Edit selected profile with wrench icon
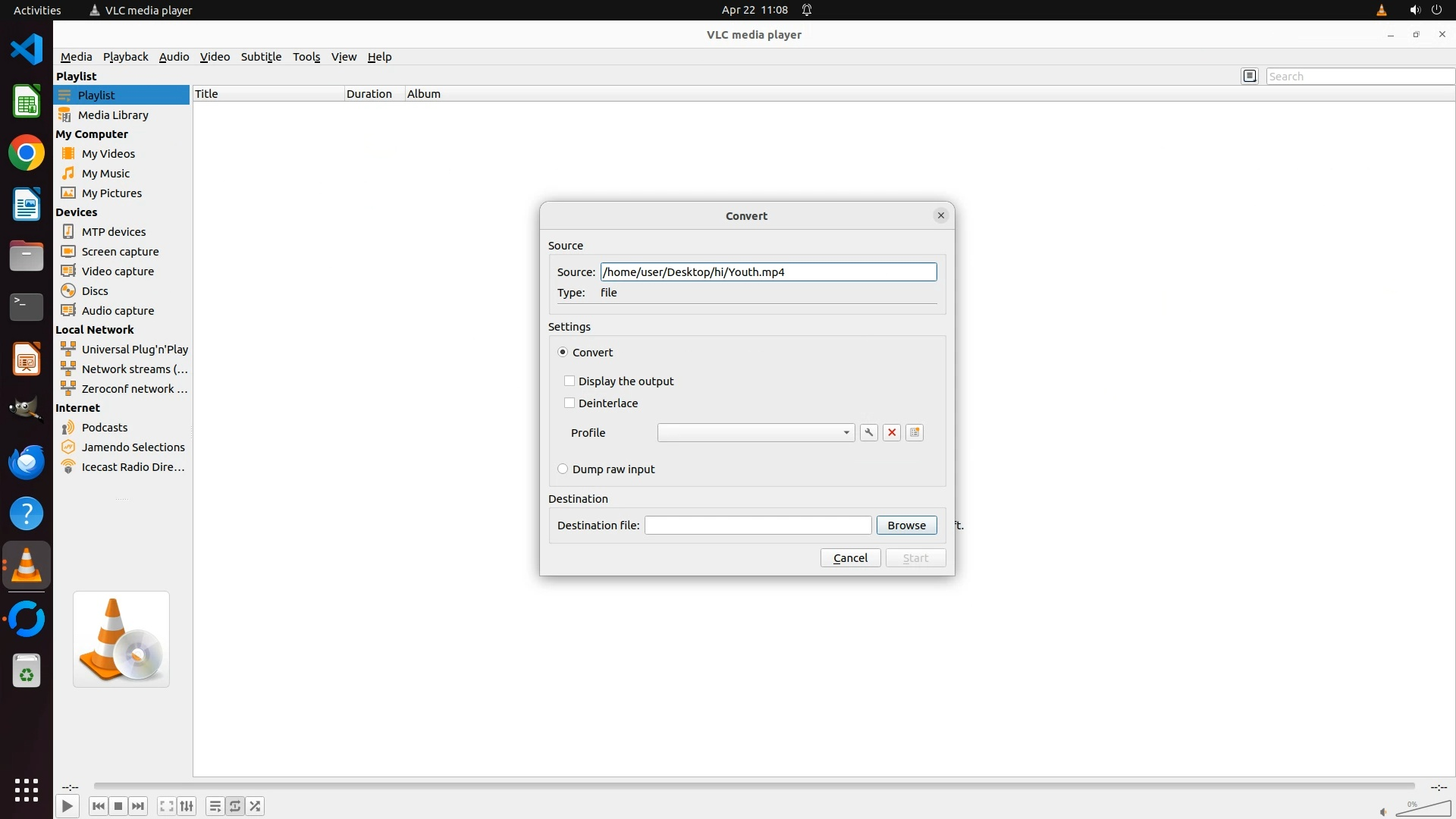The width and height of the screenshot is (1456, 819). pos(869,432)
